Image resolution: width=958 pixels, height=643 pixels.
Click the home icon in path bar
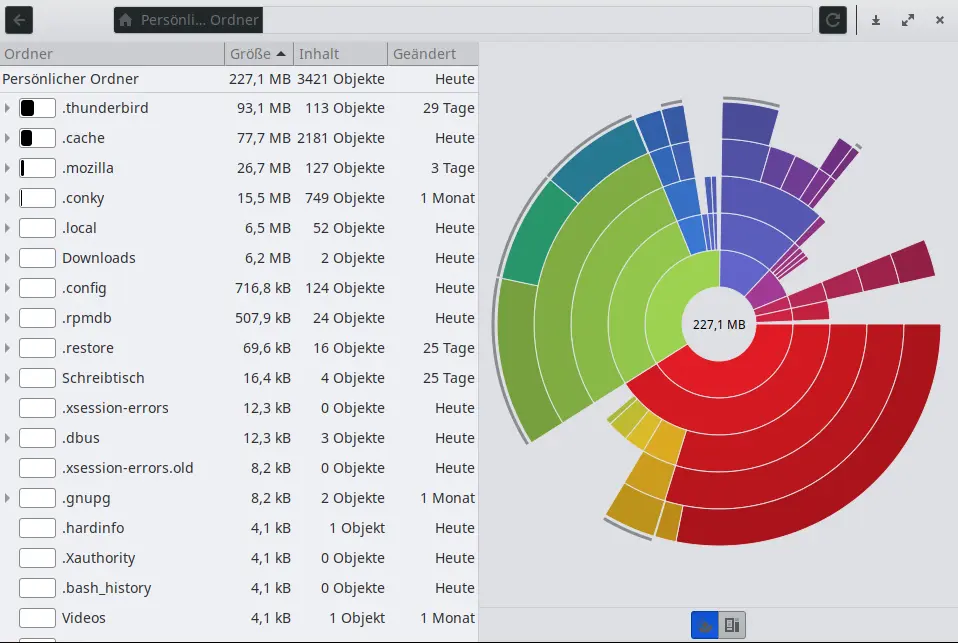click(125, 20)
